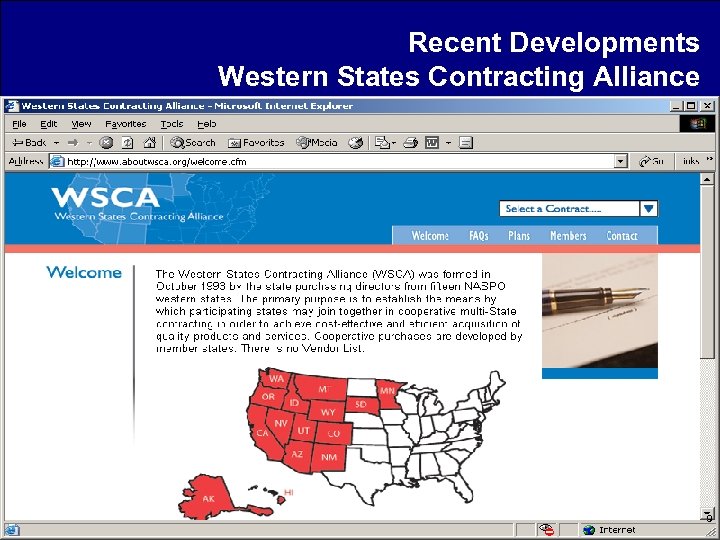The width and height of the screenshot is (720, 540).
Task: Click NV state on the map
Action: click(x=281, y=423)
